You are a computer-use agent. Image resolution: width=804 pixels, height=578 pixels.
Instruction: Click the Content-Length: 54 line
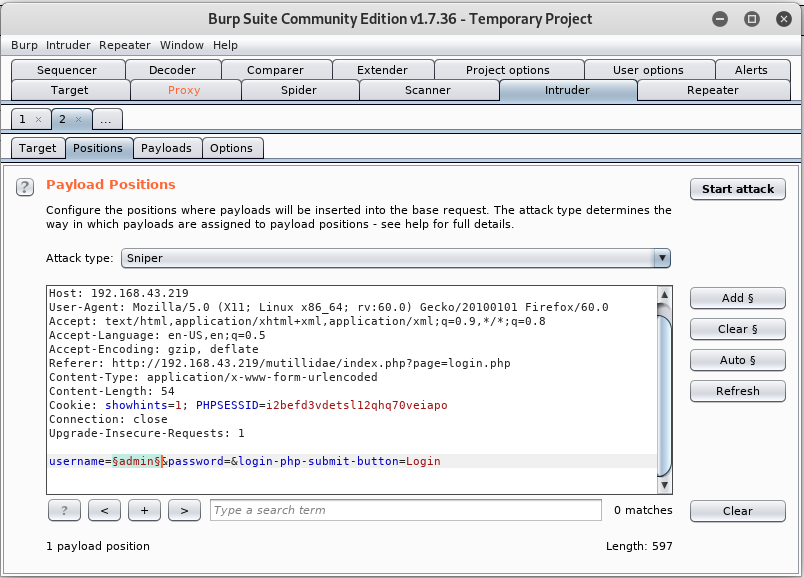112,391
